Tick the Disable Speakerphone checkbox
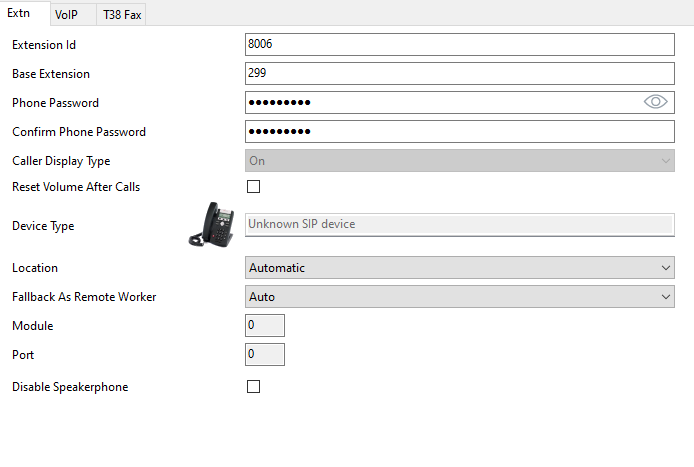Image resolution: width=694 pixels, height=467 pixels. [x=254, y=386]
